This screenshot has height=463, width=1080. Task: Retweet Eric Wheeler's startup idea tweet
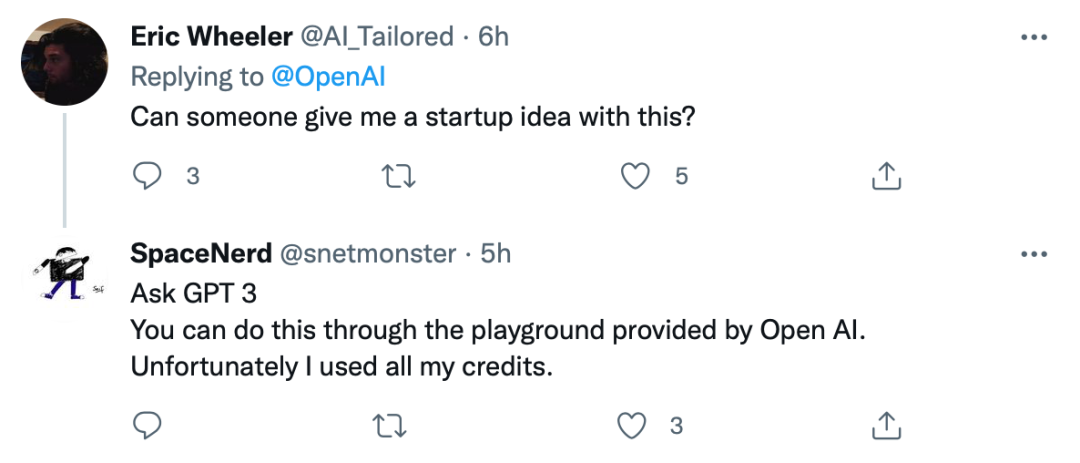pos(397,177)
